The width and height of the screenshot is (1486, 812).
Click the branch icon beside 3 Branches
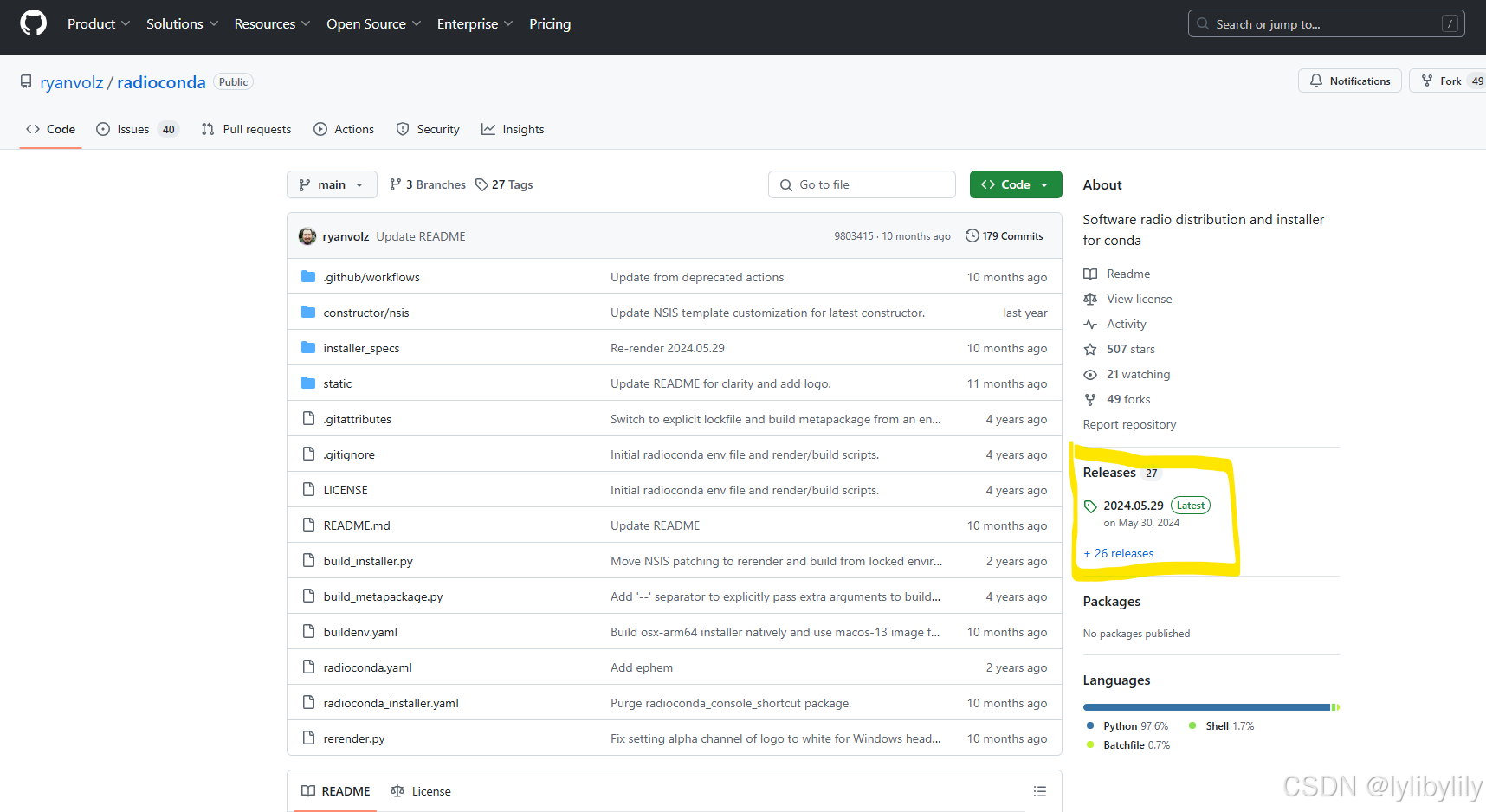tap(396, 184)
